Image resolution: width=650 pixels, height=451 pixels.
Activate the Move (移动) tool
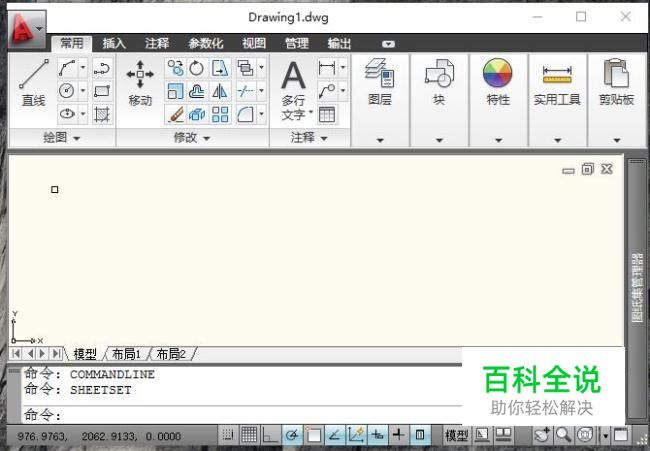[x=140, y=82]
